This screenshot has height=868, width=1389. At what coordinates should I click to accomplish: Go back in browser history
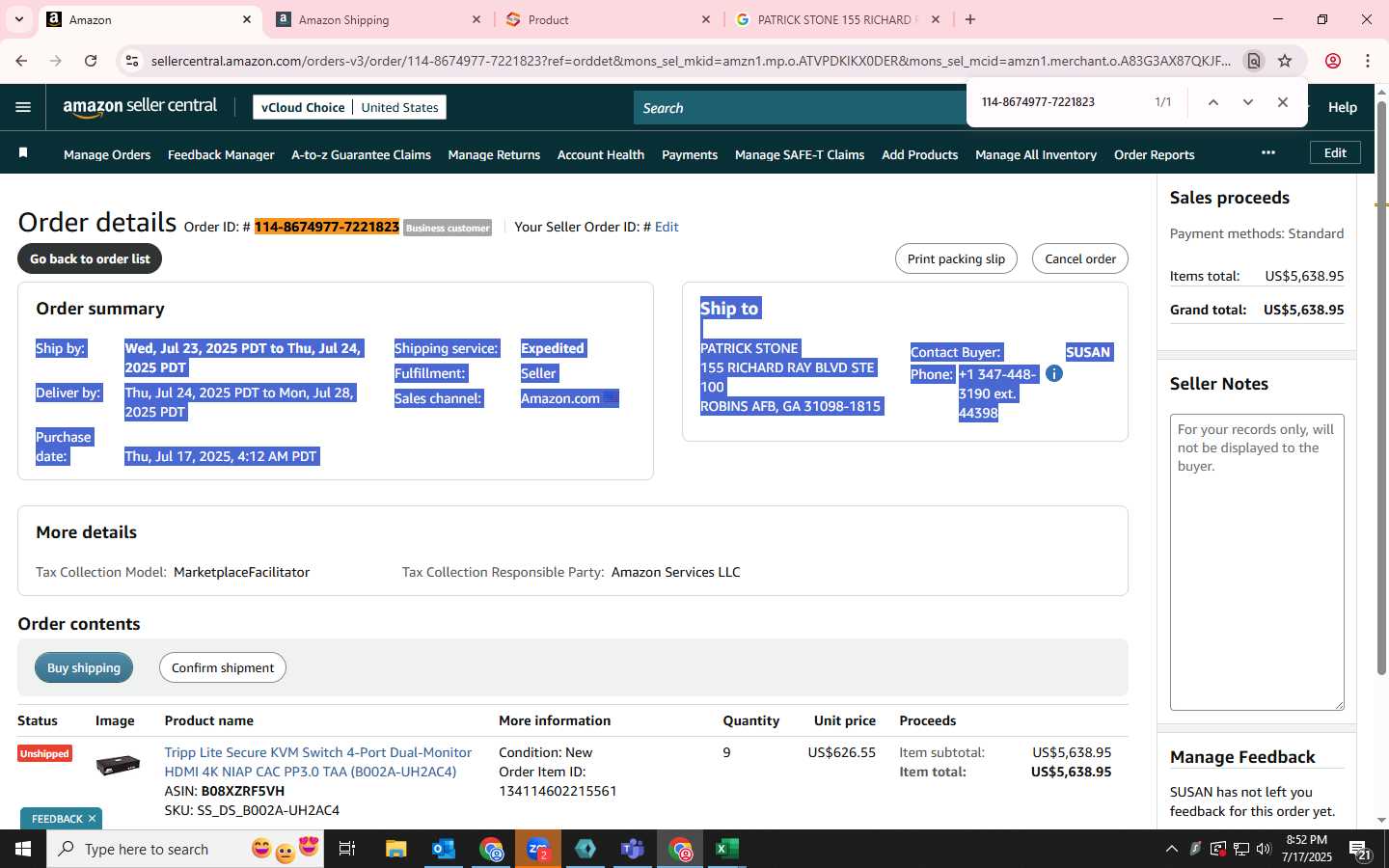pos(21,61)
